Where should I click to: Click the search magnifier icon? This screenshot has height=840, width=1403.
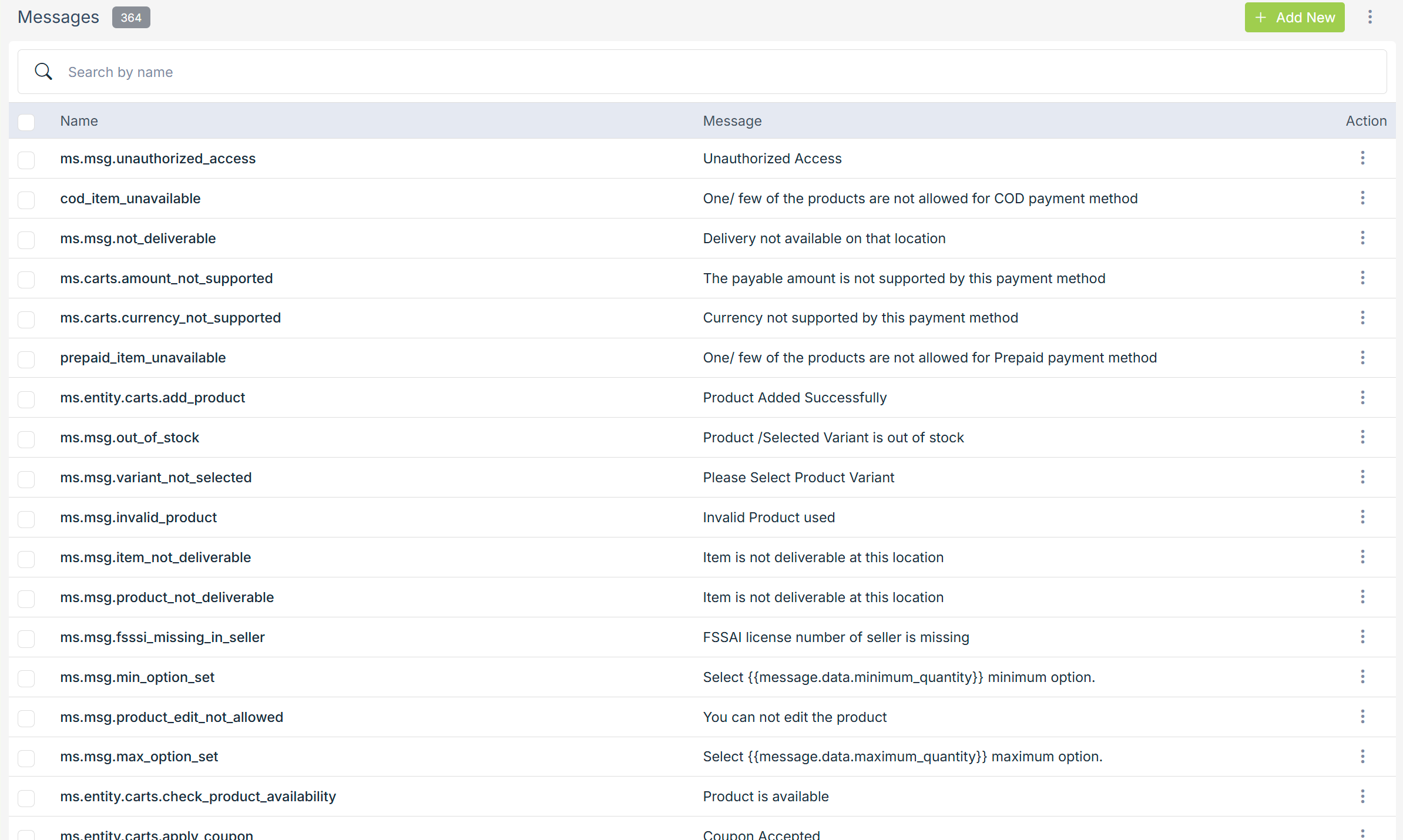pos(43,72)
